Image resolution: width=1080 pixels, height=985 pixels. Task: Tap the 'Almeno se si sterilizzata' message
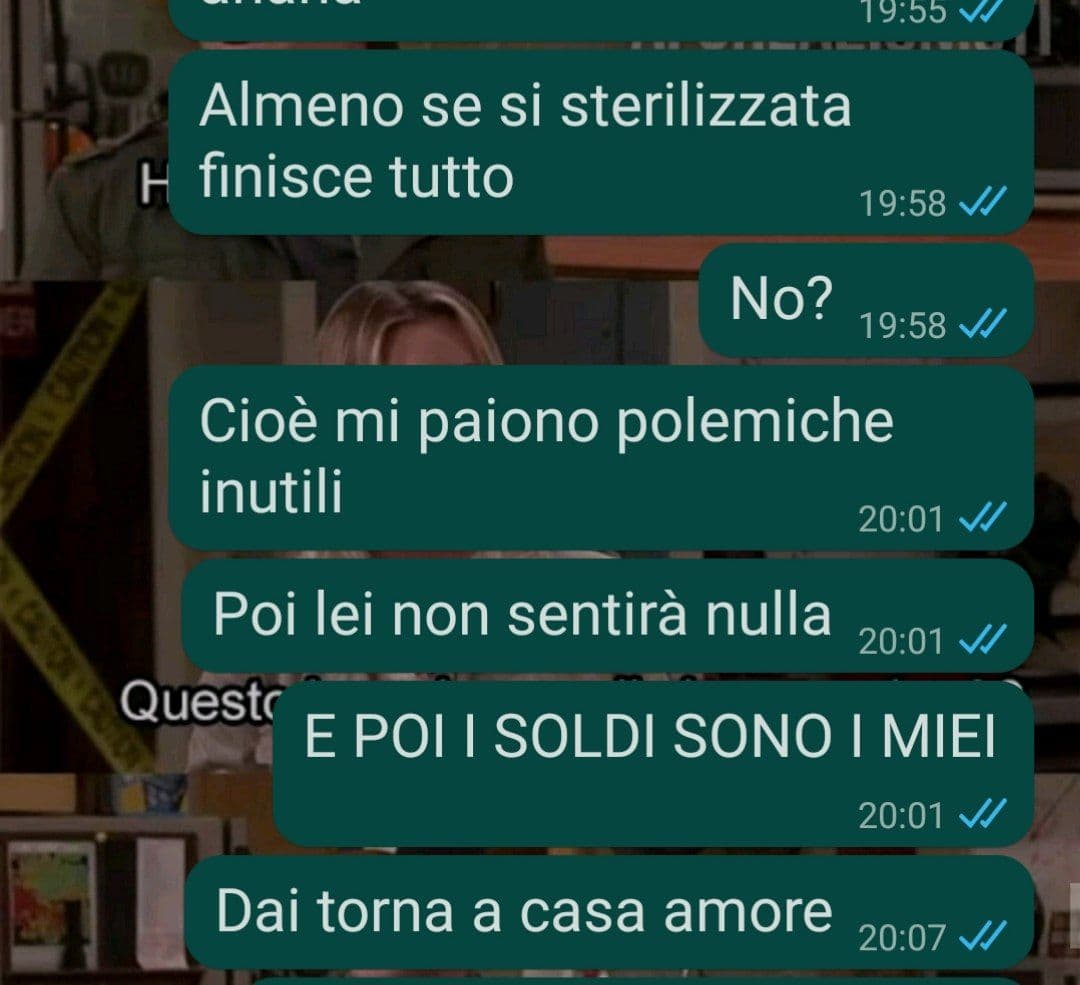pyautogui.click(x=601, y=143)
